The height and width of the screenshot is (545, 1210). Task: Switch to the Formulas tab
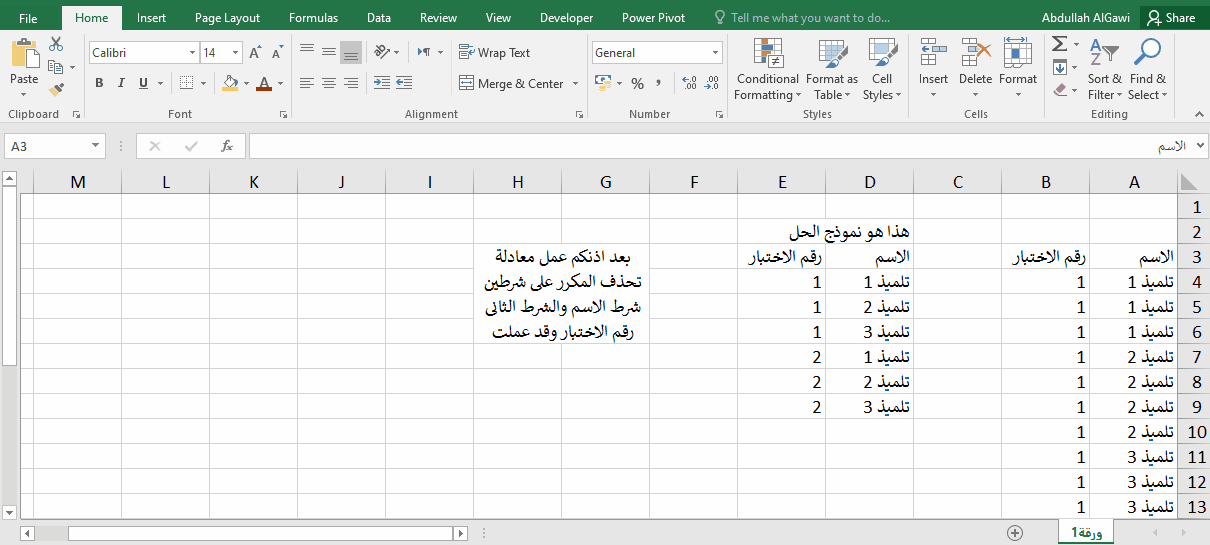313,18
